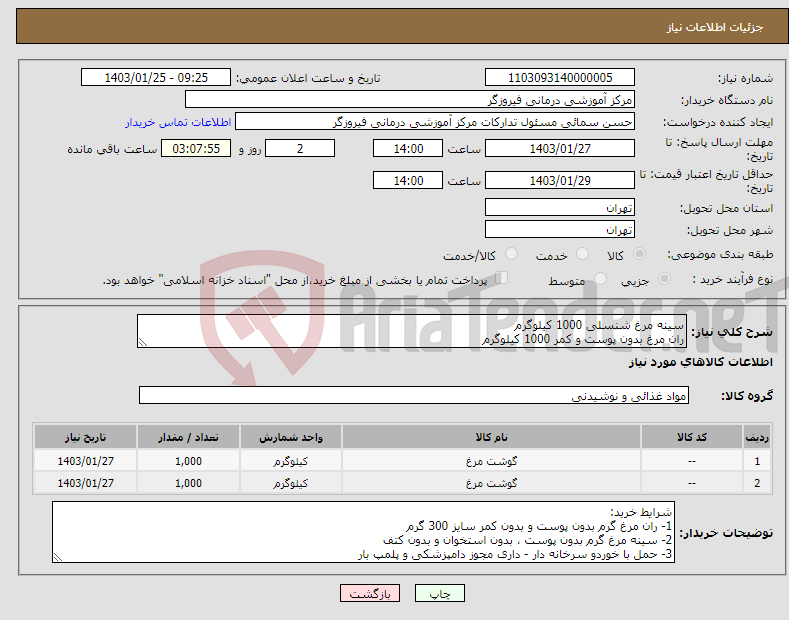This screenshot has width=789, height=620.
Task: Click the چاپ print button
Action: tap(439, 593)
